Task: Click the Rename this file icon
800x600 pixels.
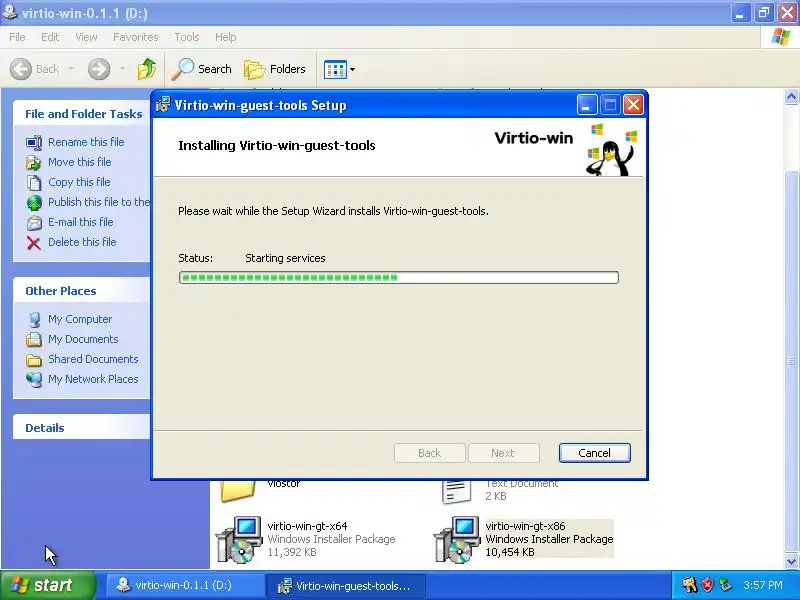Action: [34, 142]
